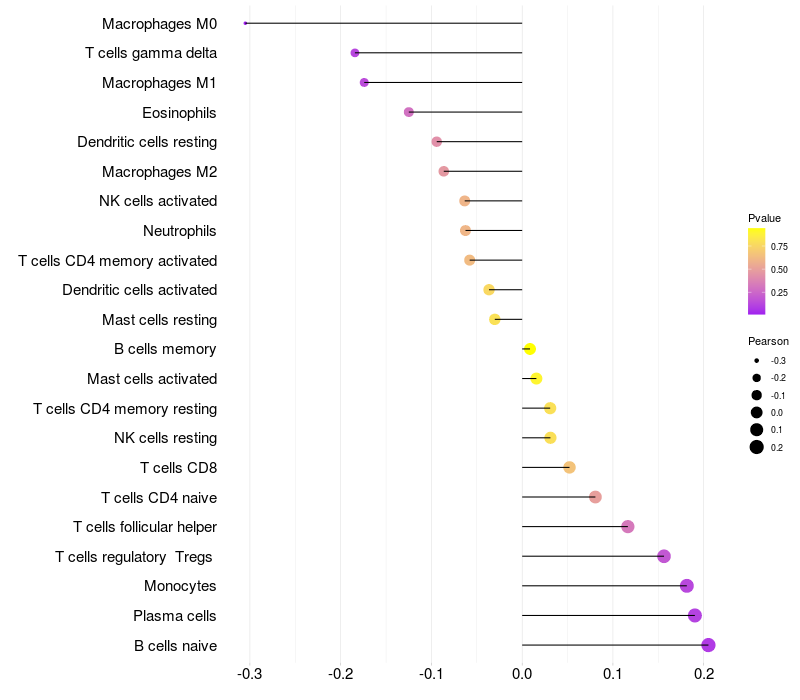
Task: Click the Pvalue color gradient bar
Action: point(757,270)
